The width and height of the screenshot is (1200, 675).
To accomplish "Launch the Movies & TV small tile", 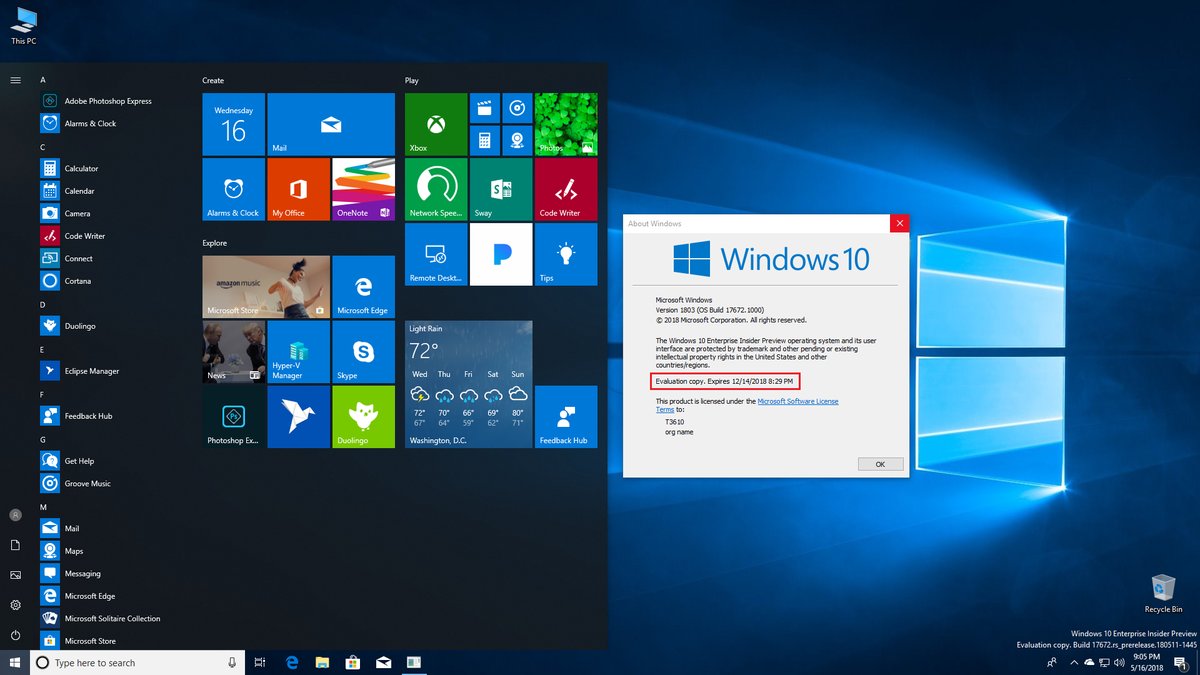I will 485,108.
